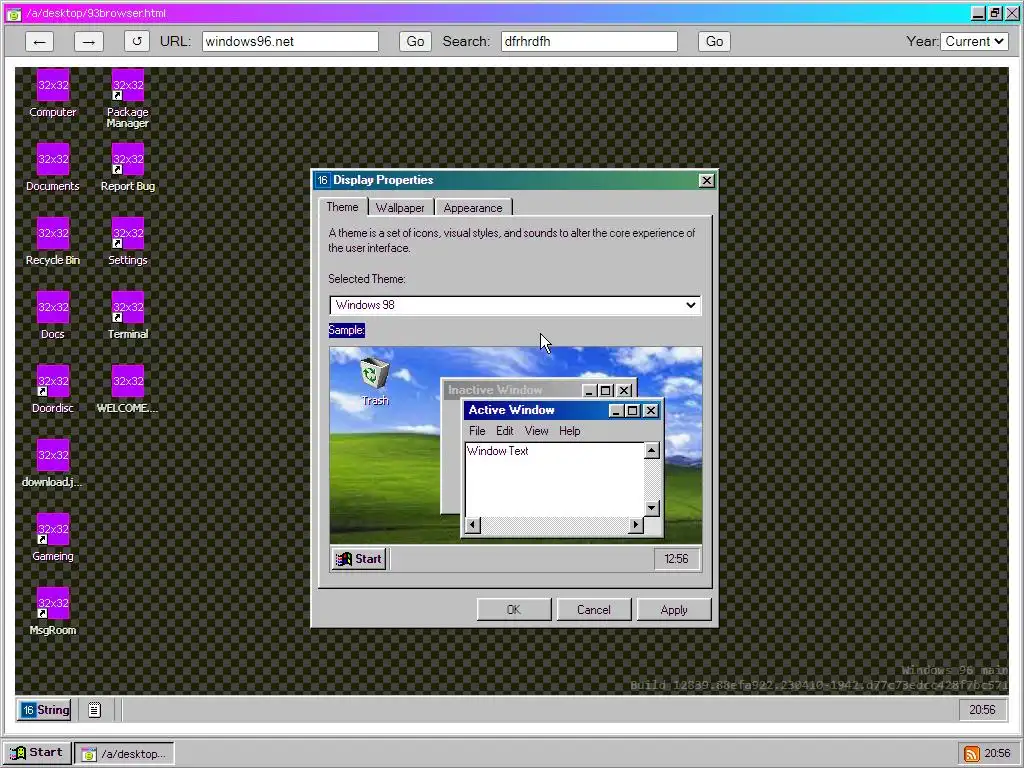
Task: Click the highlighted Sample: label
Action: (x=347, y=330)
